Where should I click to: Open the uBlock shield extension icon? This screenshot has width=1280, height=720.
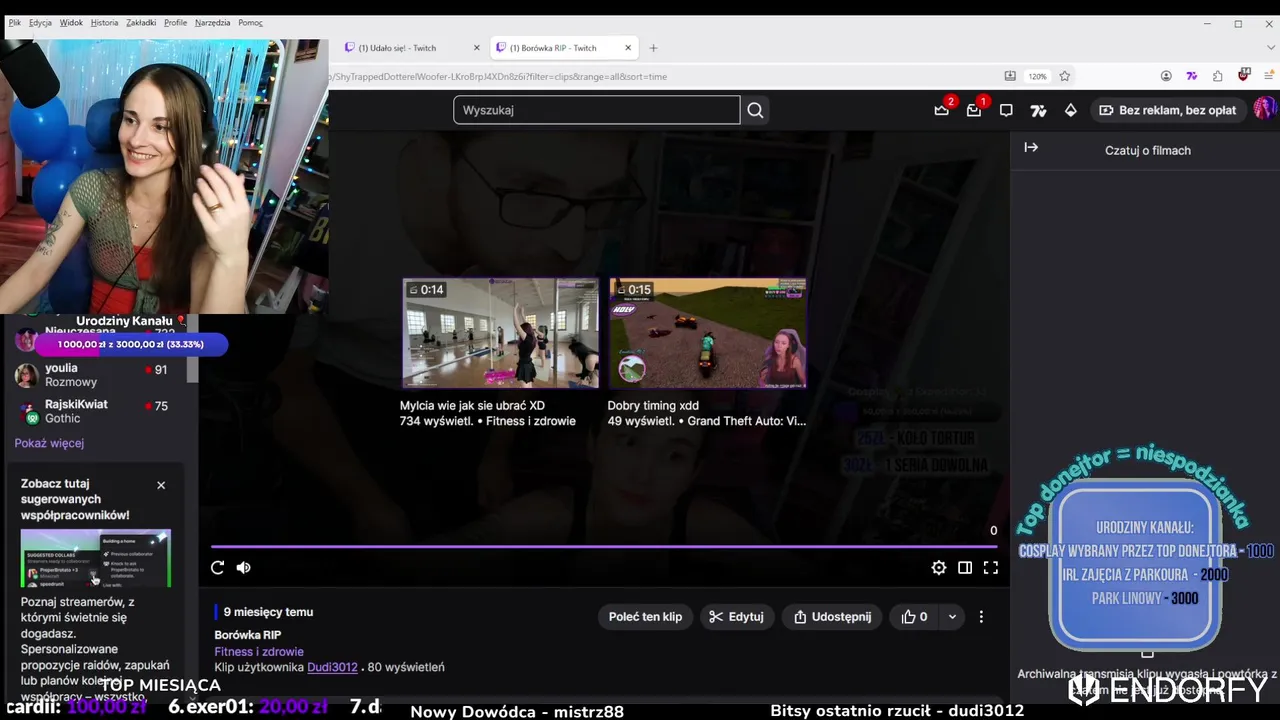[x=1244, y=75]
